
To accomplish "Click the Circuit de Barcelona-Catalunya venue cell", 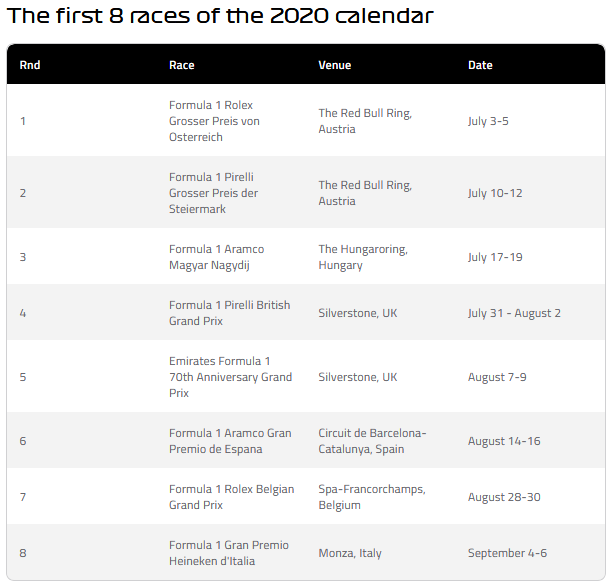I will pos(372,441).
